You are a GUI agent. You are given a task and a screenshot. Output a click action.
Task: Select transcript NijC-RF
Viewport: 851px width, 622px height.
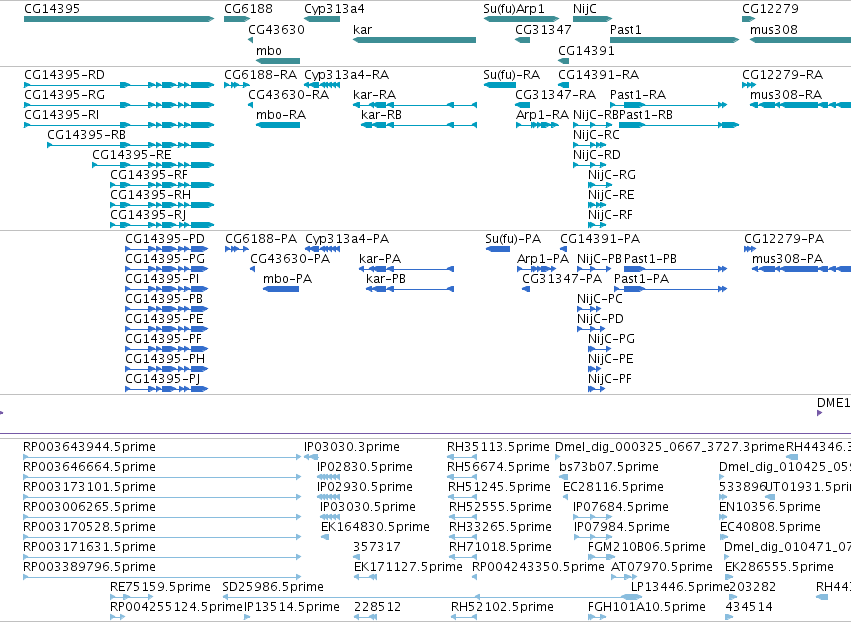tap(611, 215)
